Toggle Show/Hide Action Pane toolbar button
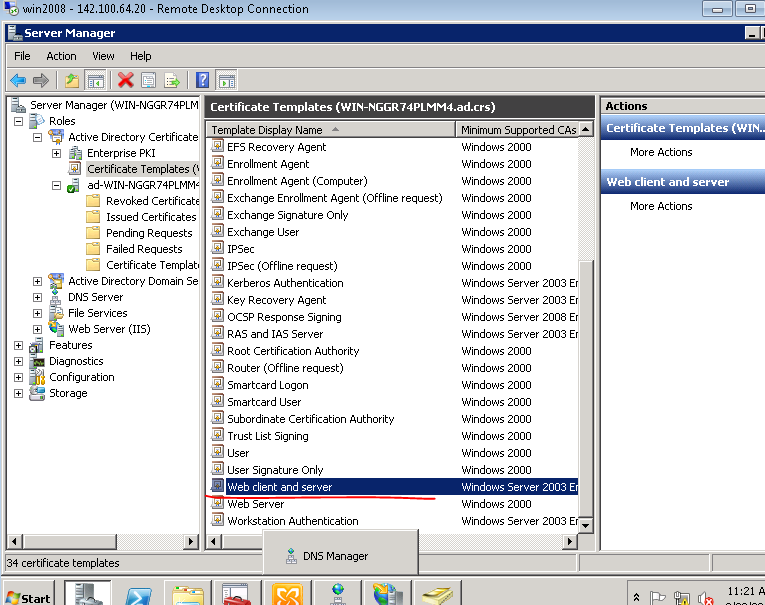Image resolution: width=765 pixels, height=605 pixels. point(226,80)
